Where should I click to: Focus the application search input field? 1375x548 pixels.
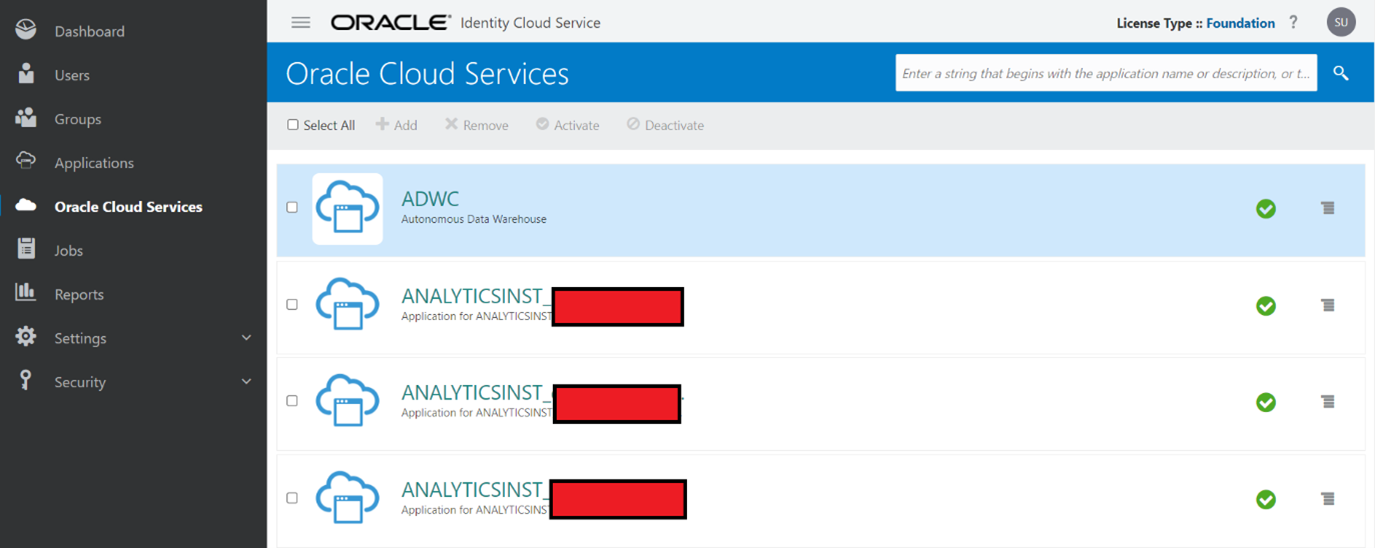click(1105, 73)
